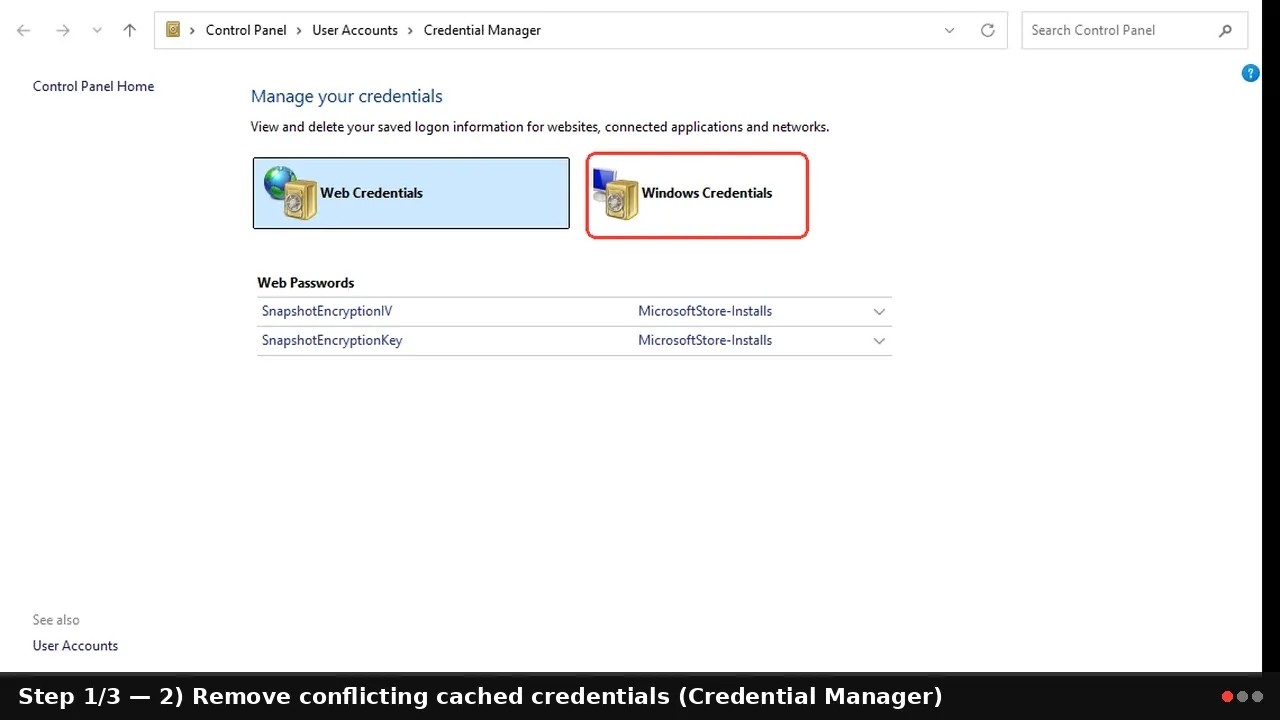Navigate forward with the right arrow
Image resolution: width=1280 pixels, height=720 pixels.
pyautogui.click(x=63, y=30)
